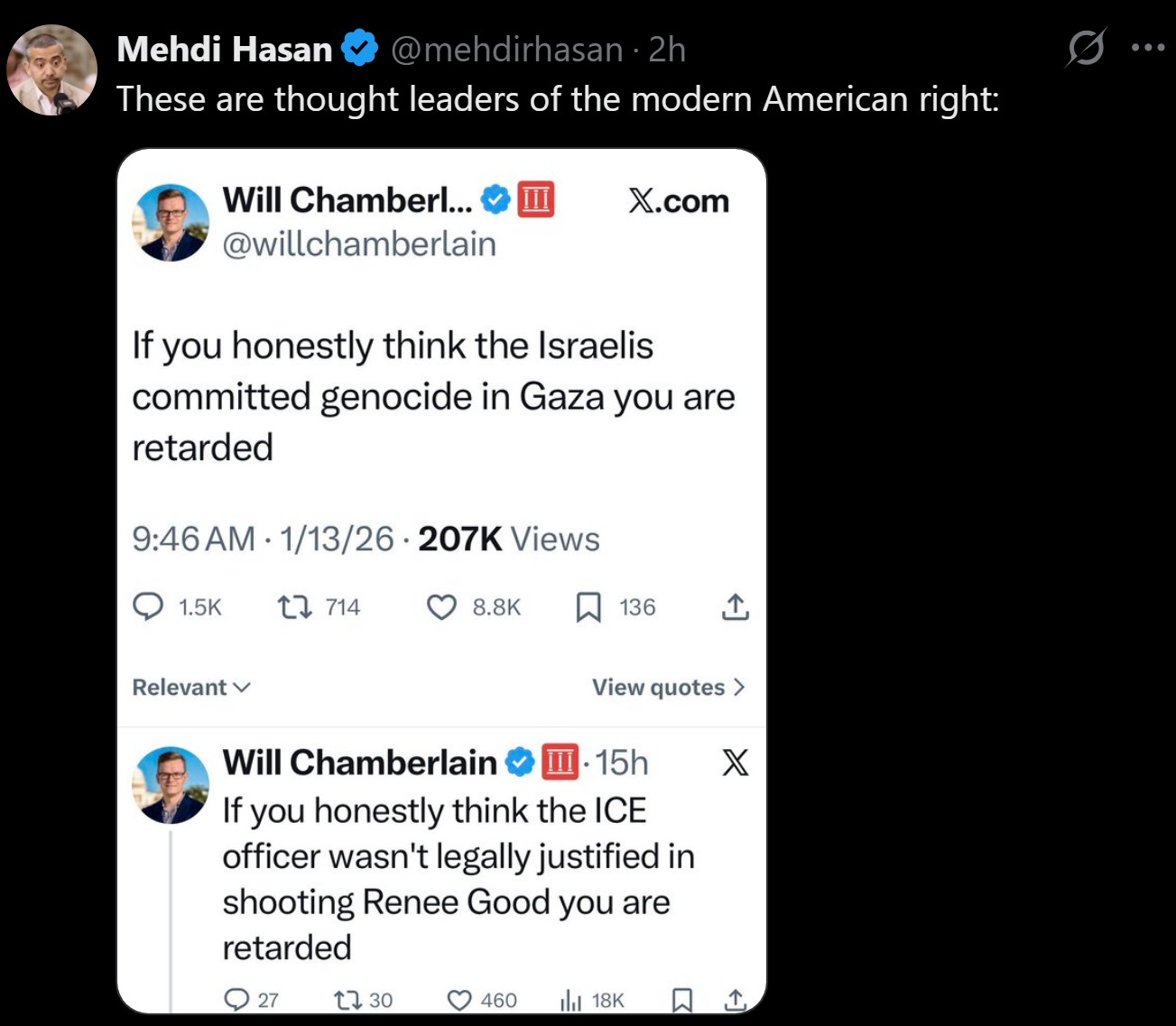Like the Gaza post with 8.8K likes
This screenshot has height=1026, width=1176.
(x=441, y=607)
